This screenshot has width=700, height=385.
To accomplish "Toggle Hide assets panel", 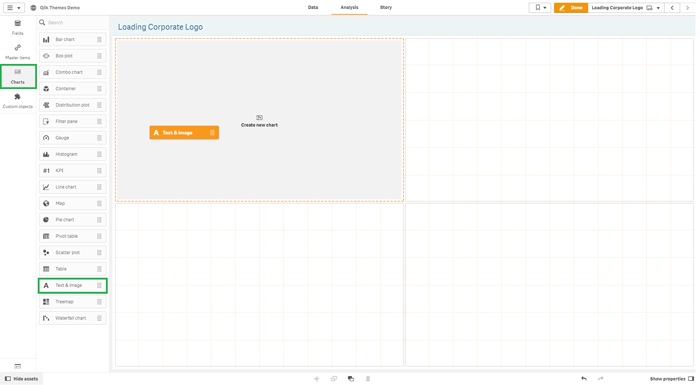I will [21, 379].
